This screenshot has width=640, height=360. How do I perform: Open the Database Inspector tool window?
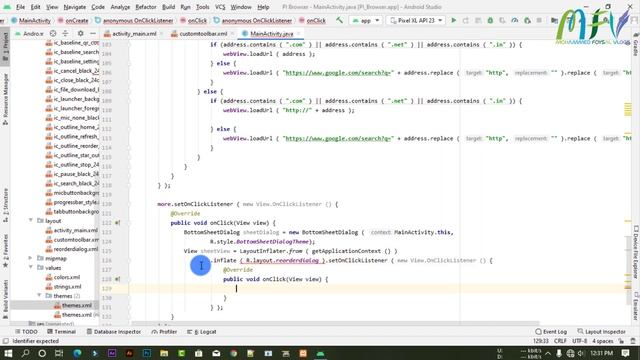[x=114, y=332]
